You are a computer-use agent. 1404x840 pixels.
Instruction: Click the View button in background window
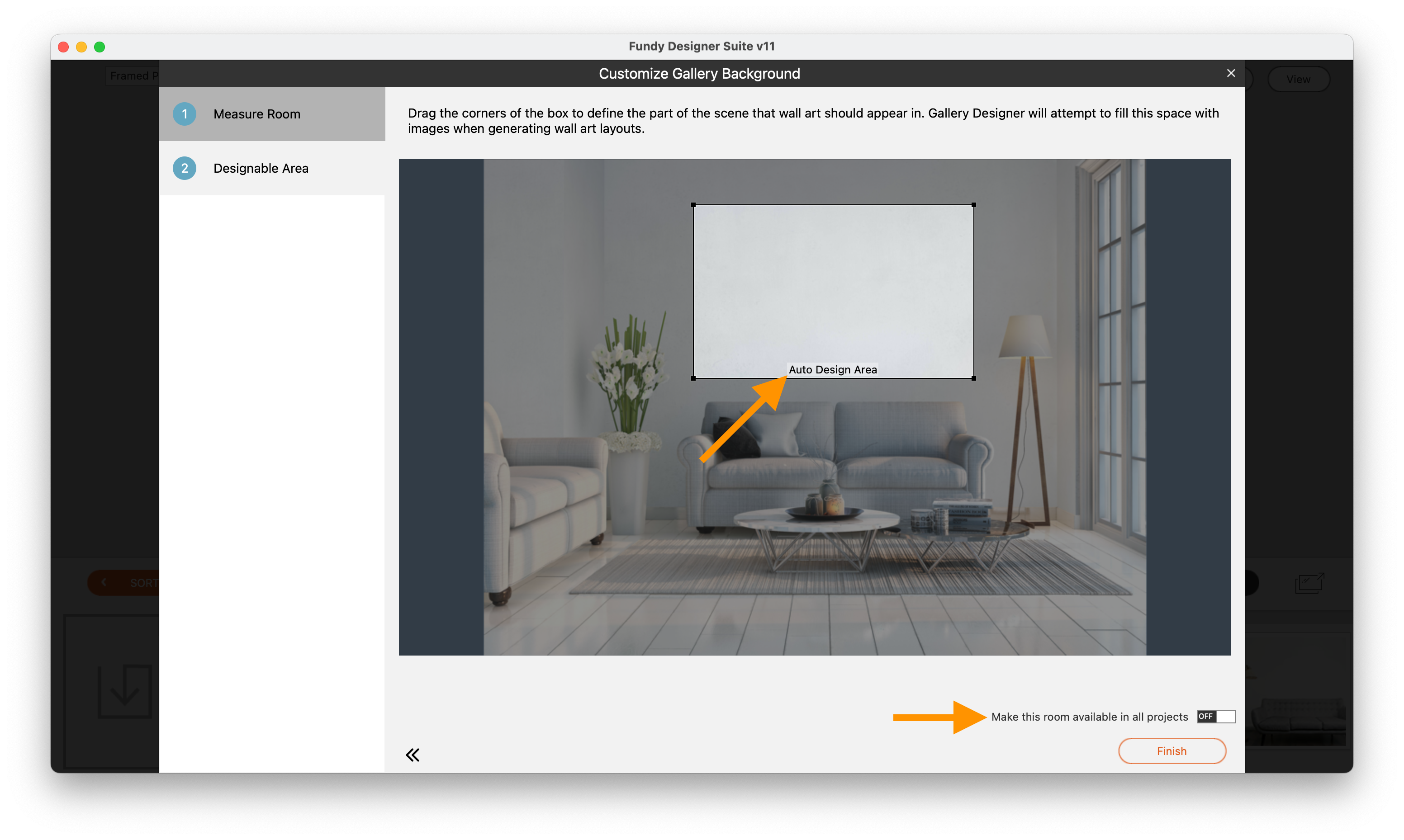1298,79
